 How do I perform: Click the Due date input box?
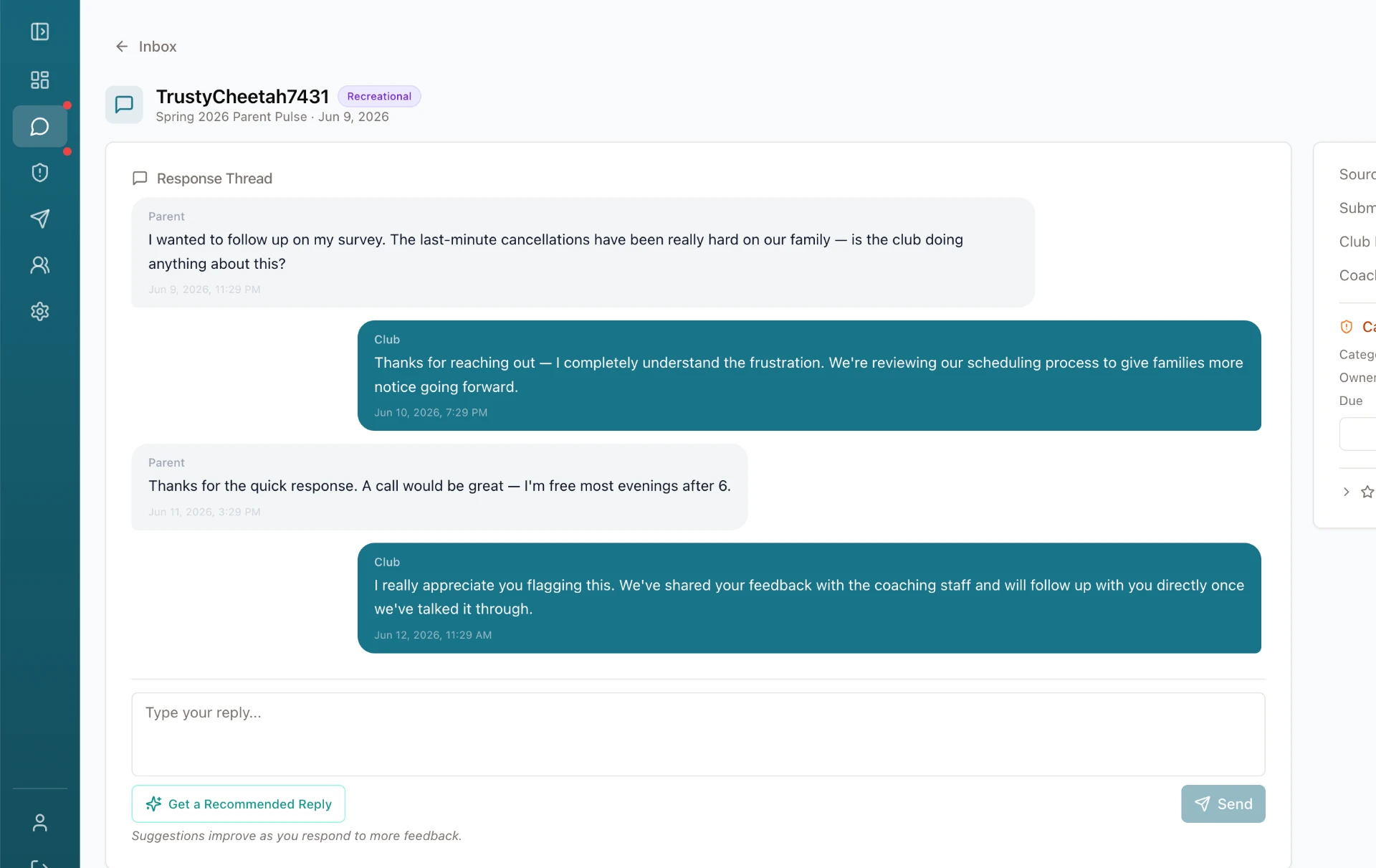point(1358,434)
